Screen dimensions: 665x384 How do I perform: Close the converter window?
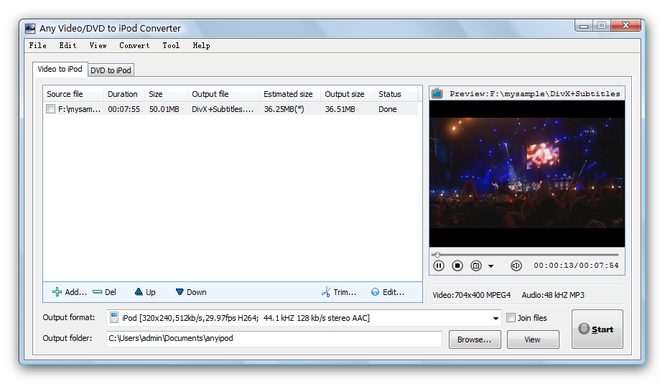click(x=626, y=25)
